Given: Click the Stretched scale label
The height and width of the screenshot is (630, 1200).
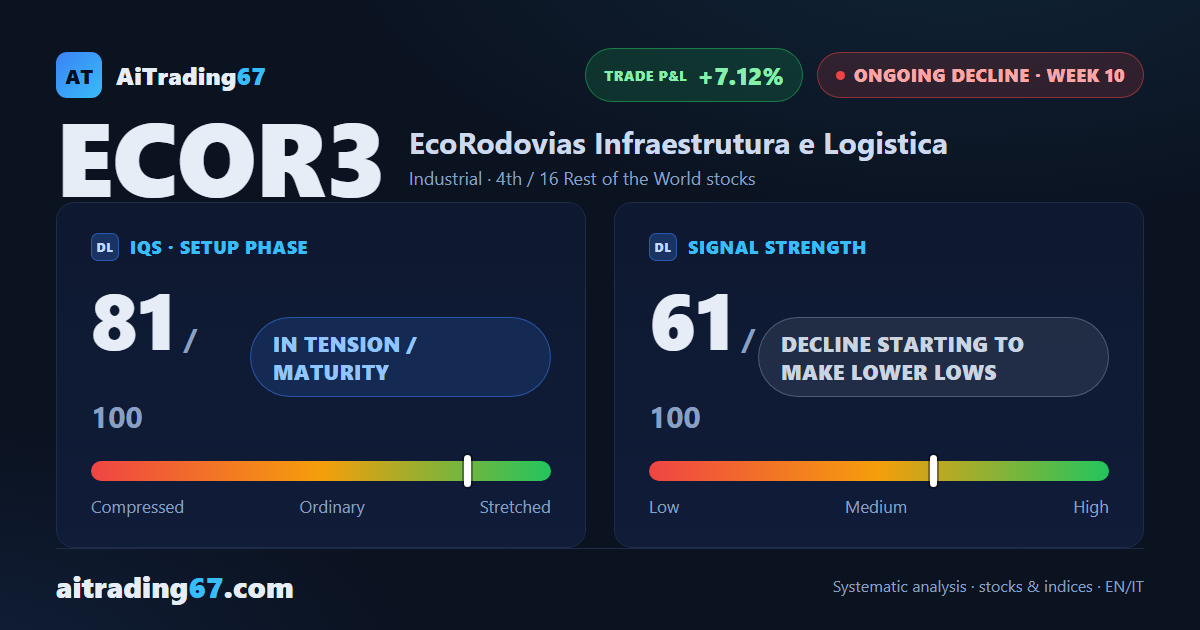Looking at the screenshot, I should coord(515,507).
